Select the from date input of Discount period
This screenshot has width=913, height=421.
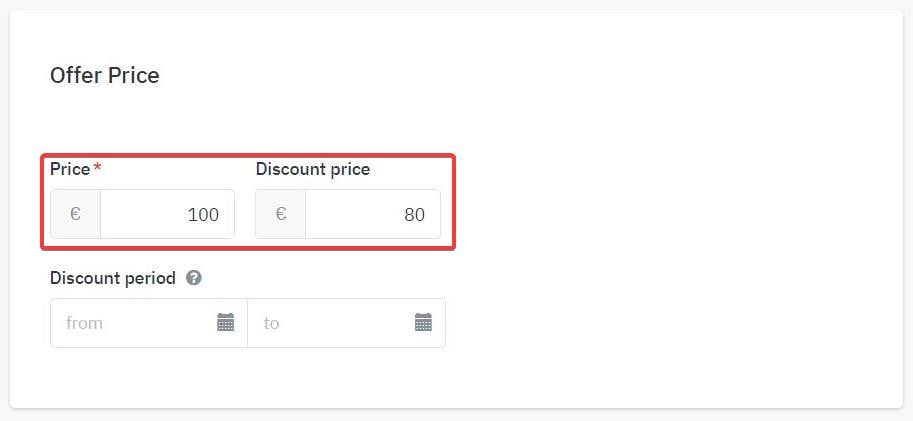pos(149,323)
